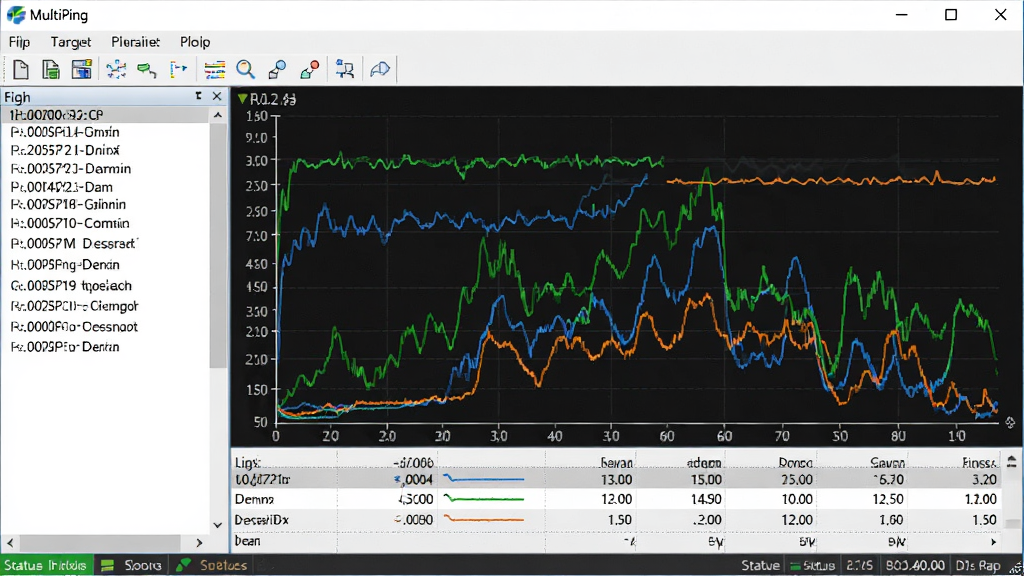Open the Target menu

[x=71, y=42]
